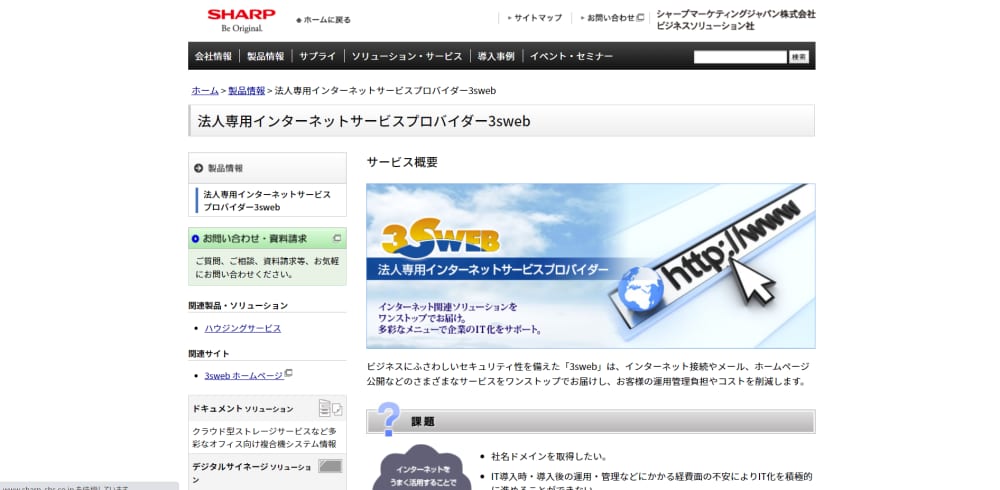Select sidebar item 法人専用インターネットサービスプロバイダー3sweb
The image size is (1000, 490).
pos(267,200)
